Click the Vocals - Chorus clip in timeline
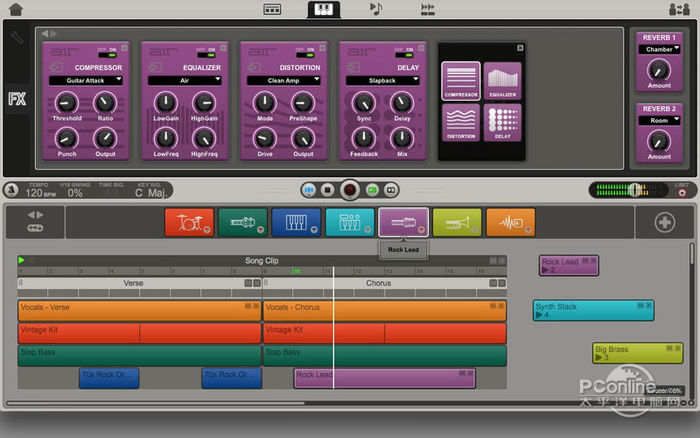This screenshot has height=438, width=700. click(x=385, y=308)
